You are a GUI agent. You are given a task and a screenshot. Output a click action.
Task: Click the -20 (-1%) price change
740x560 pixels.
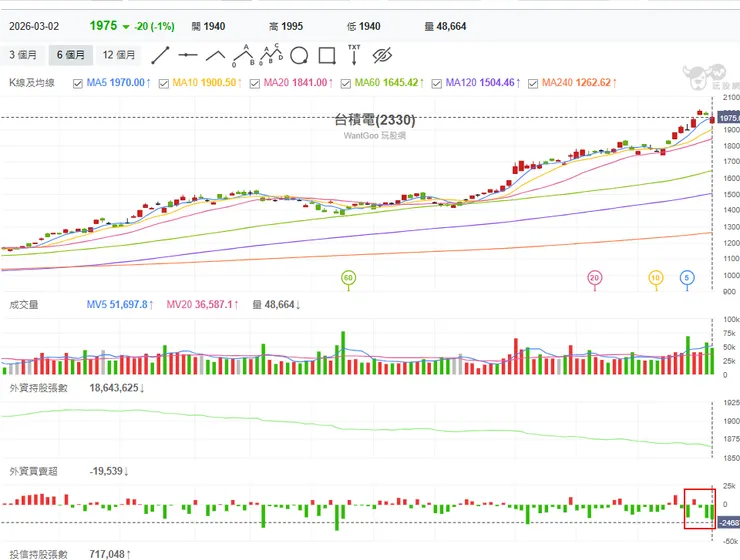(154, 26)
